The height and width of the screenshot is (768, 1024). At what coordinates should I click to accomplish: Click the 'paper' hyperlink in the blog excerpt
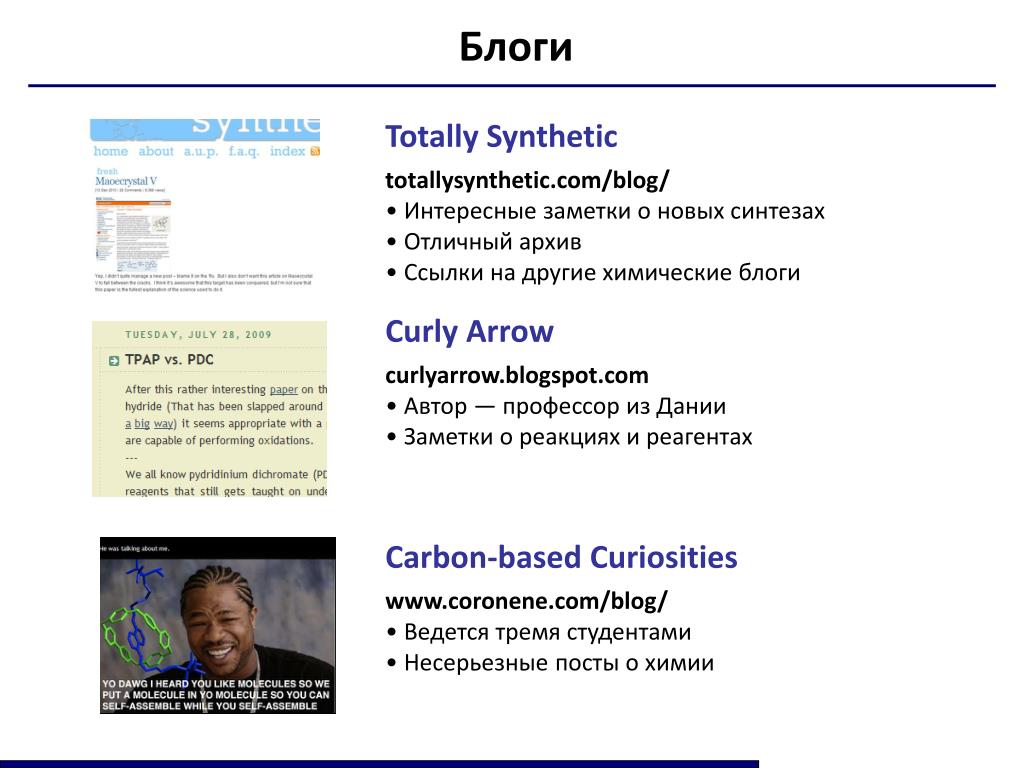click(283, 389)
